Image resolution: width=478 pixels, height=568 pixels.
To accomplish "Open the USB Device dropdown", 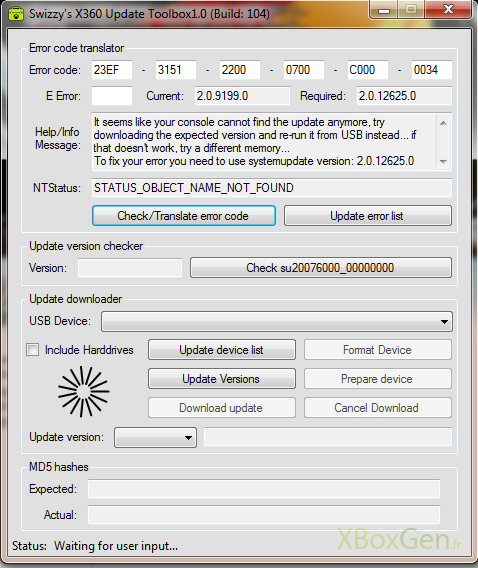I will 277,321.
